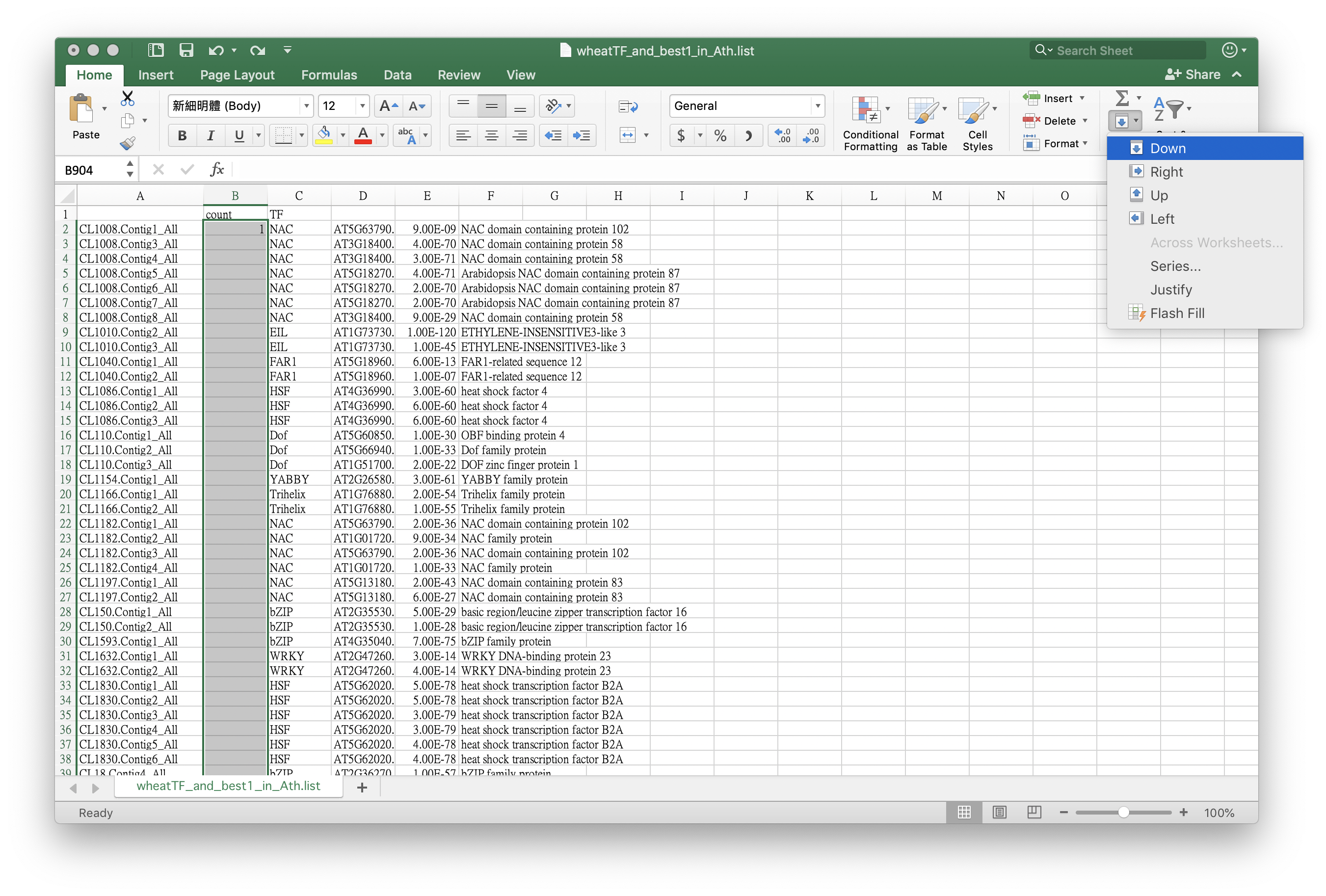Click the Name Box showing B904
1326x896 pixels.
tap(91, 170)
